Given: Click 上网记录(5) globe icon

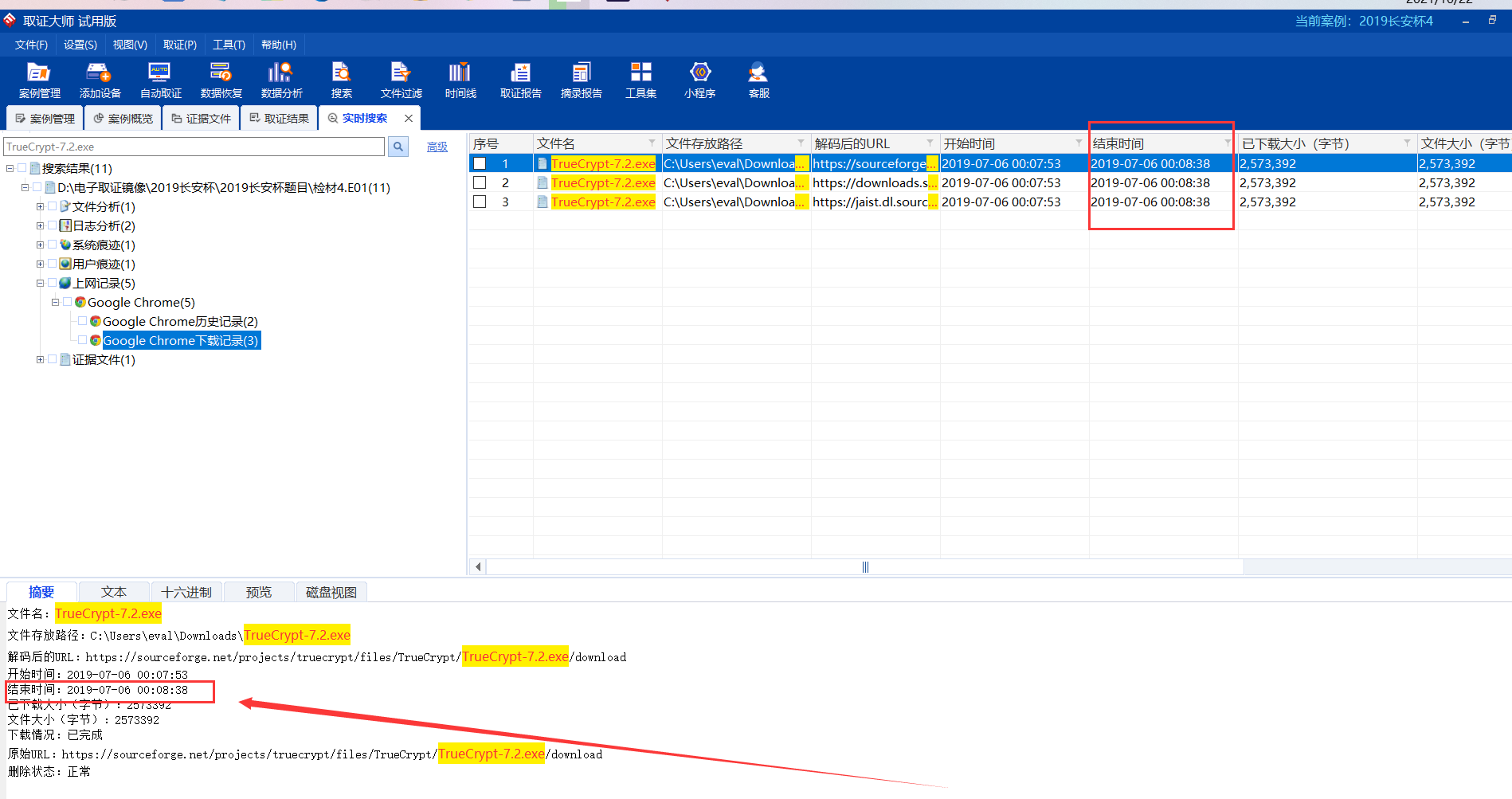Looking at the screenshot, I should tap(65, 283).
